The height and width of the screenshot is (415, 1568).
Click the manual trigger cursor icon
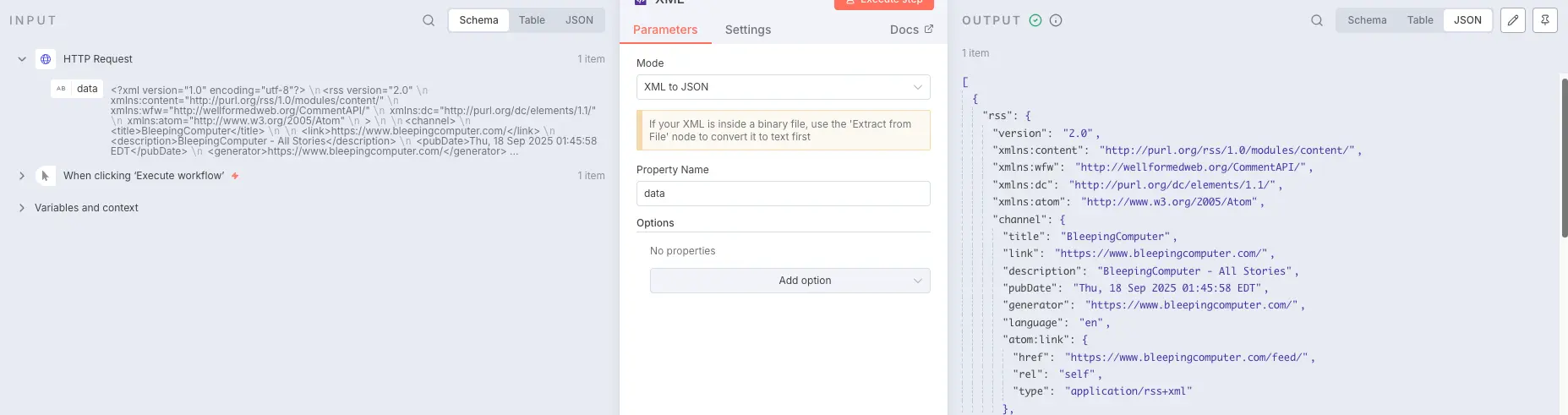(x=46, y=176)
